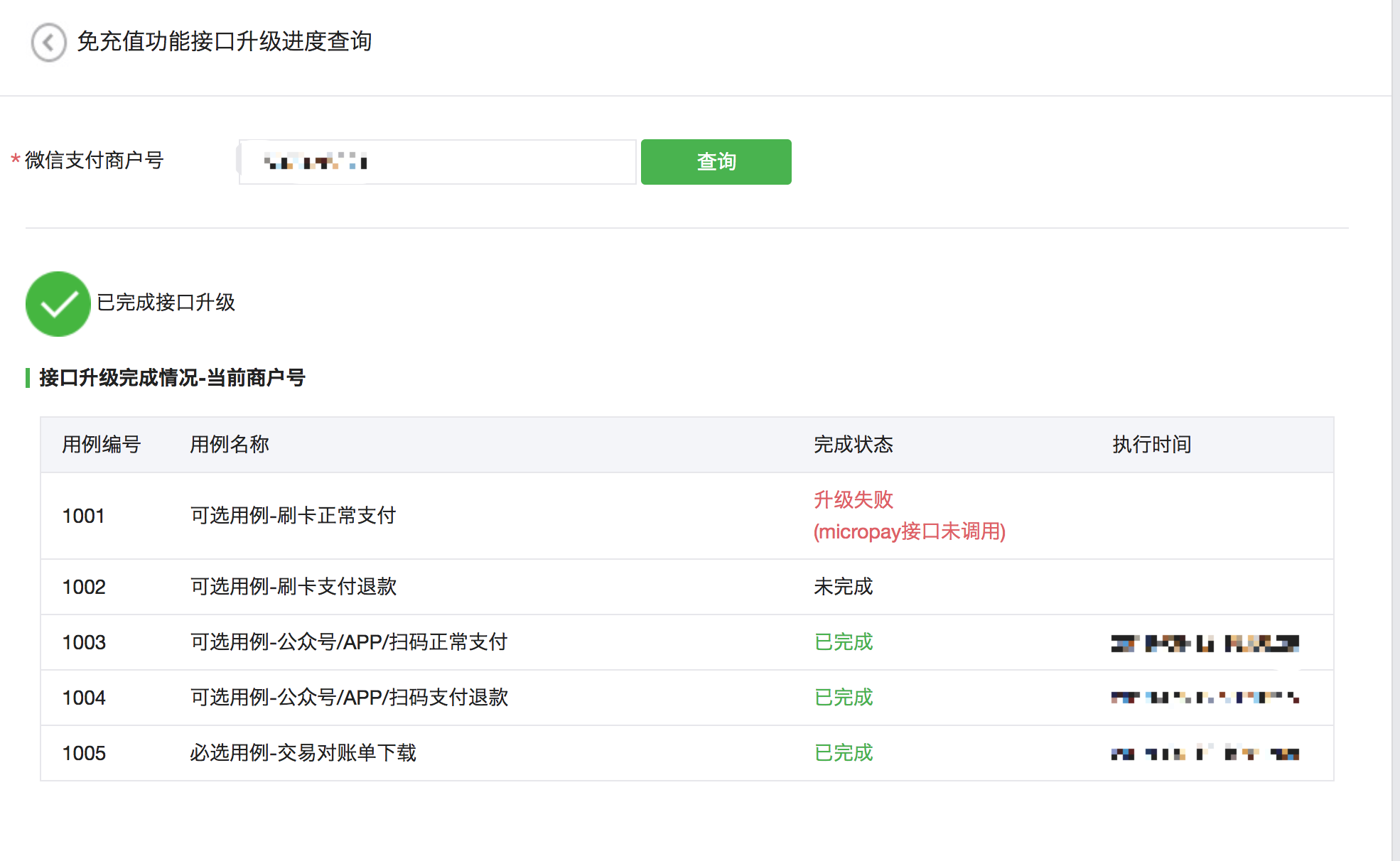Select case number 1001 cell
Viewport: 1400px width, 861px height.
(84, 516)
